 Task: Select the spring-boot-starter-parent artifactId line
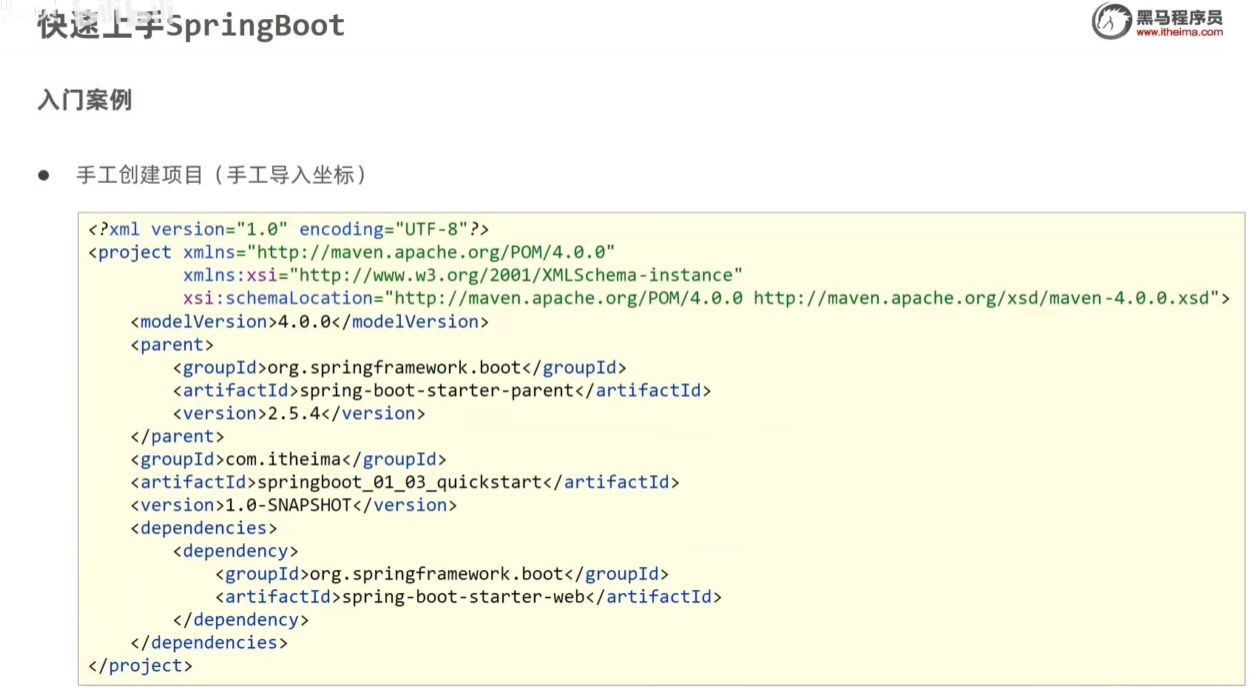pyautogui.click(x=442, y=390)
